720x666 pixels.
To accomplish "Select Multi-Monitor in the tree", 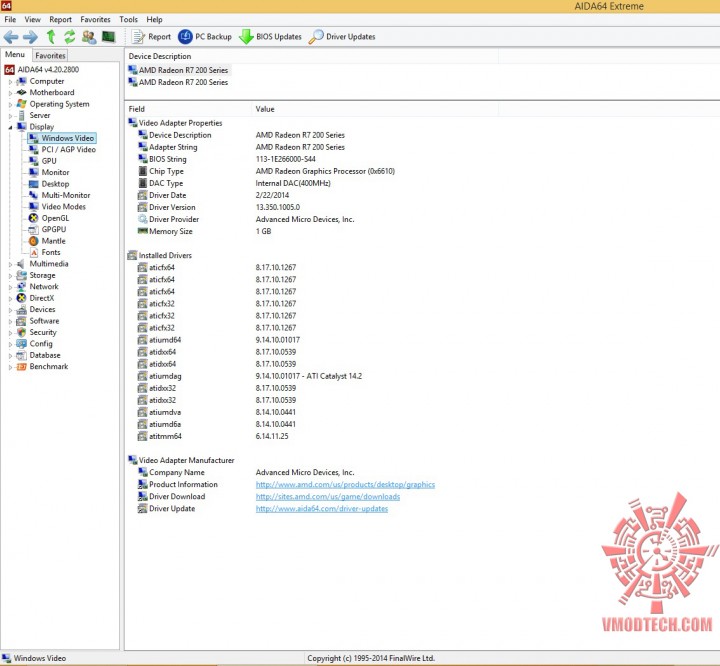I will tap(66, 195).
